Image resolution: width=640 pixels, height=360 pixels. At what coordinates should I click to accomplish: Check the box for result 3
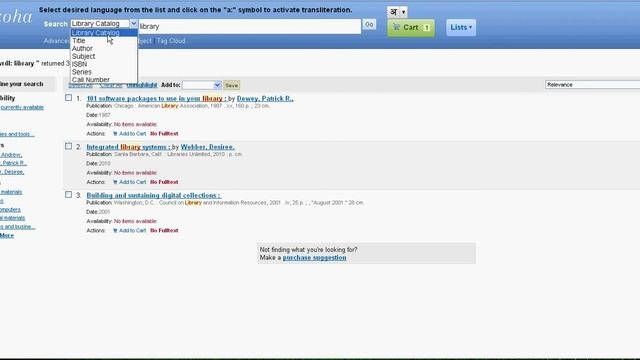click(x=69, y=195)
